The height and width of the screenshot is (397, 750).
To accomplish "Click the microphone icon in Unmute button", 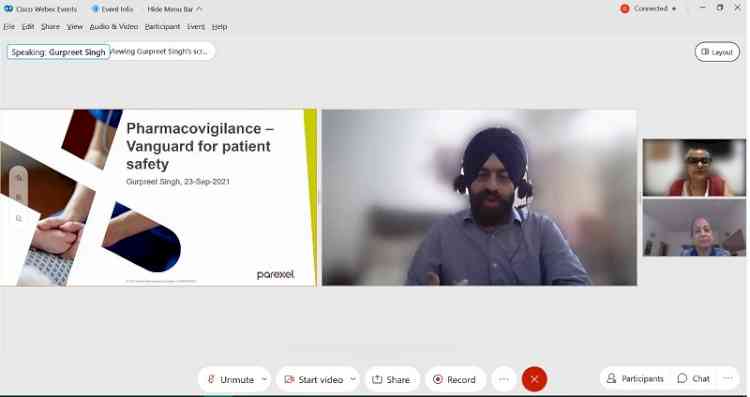I will (211, 379).
